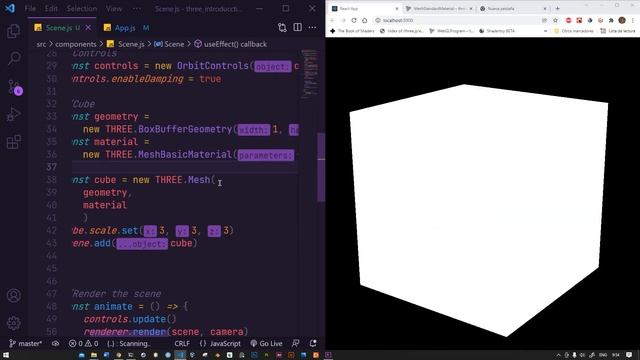Screen dimensions: 640x360
Task: Click the Scene.js breadcrumb segment
Action: (126, 44)
